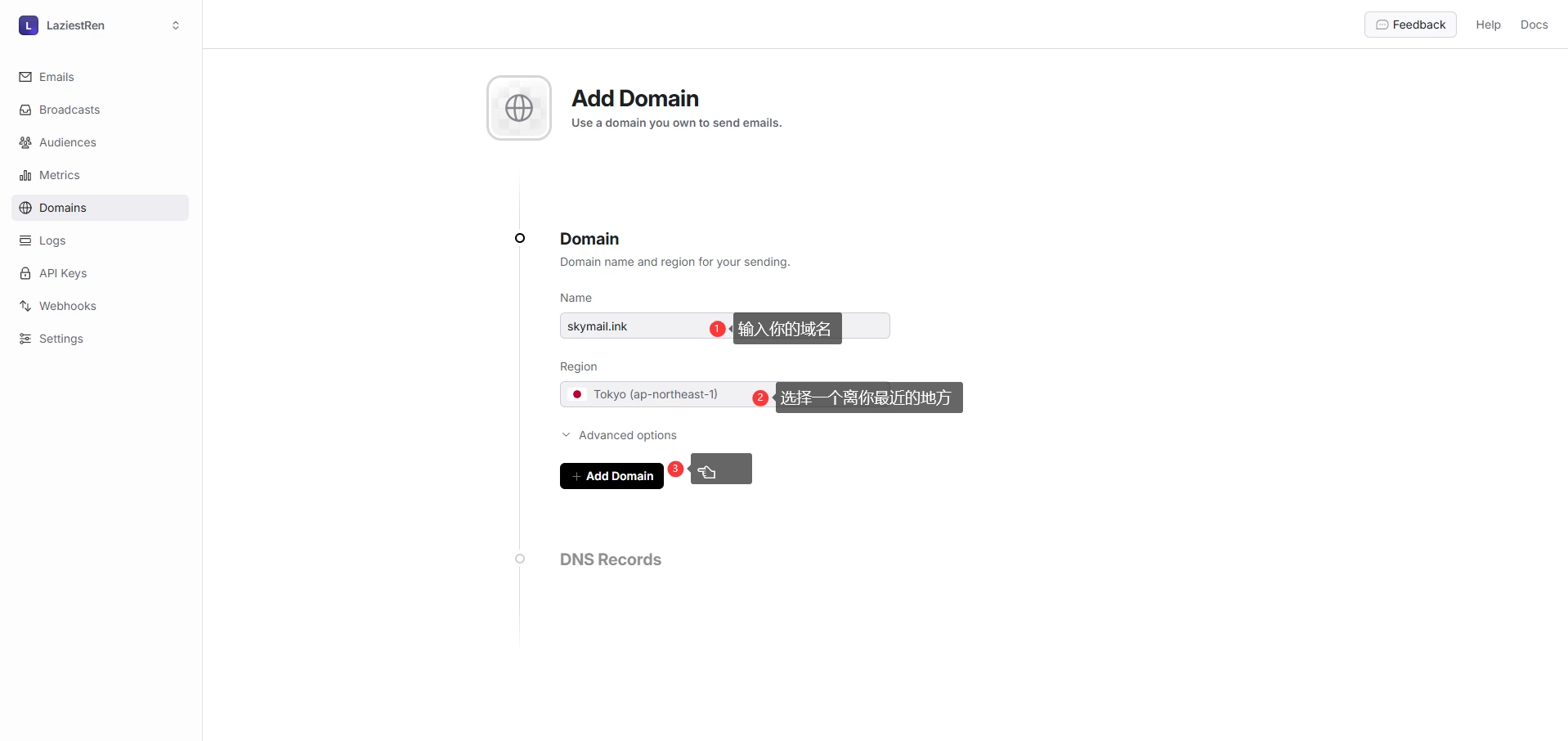Click the Settings sliders icon
The width and height of the screenshot is (1568, 741).
(25, 339)
